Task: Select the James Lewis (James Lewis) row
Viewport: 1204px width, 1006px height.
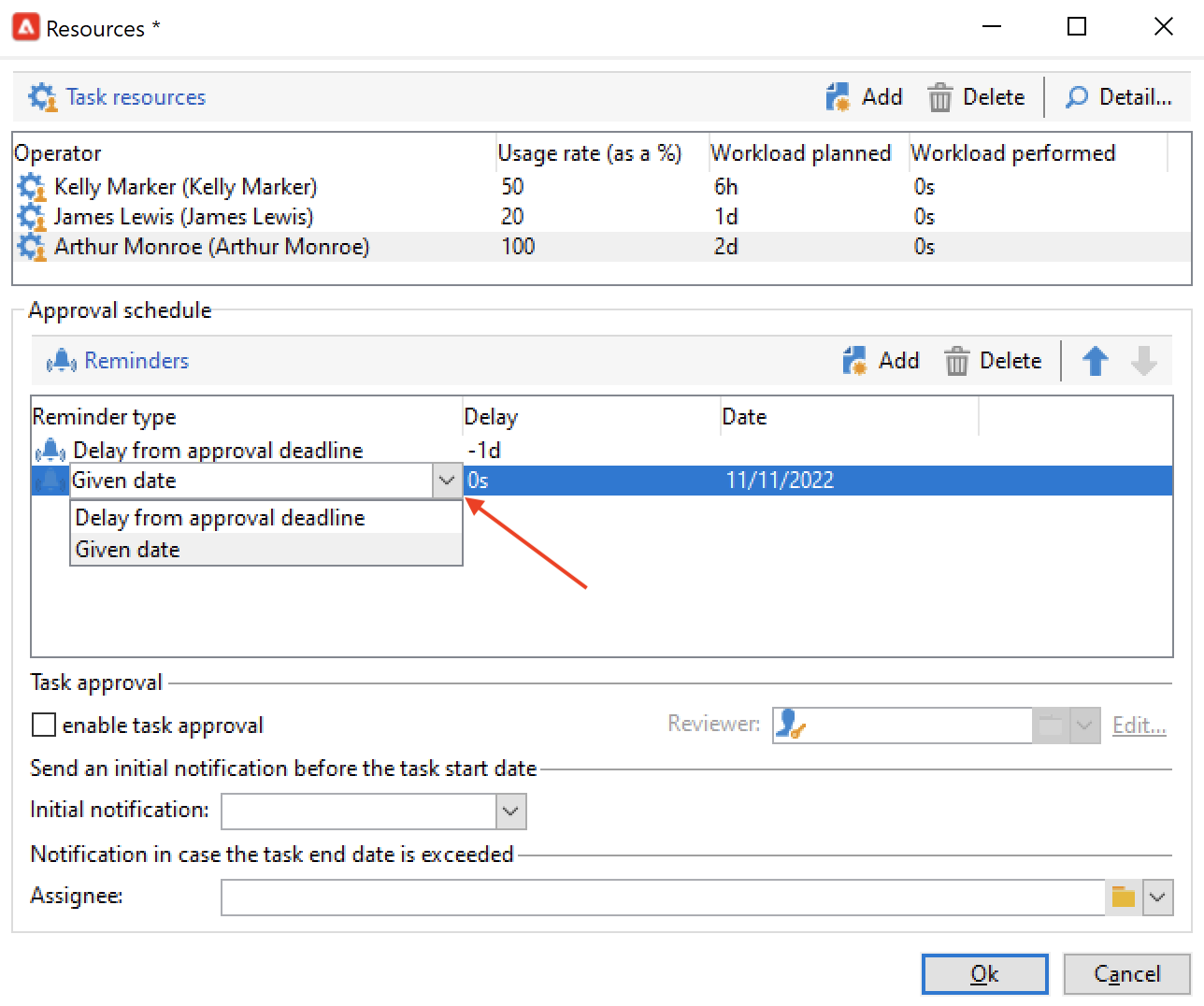Action: pos(602,217)
